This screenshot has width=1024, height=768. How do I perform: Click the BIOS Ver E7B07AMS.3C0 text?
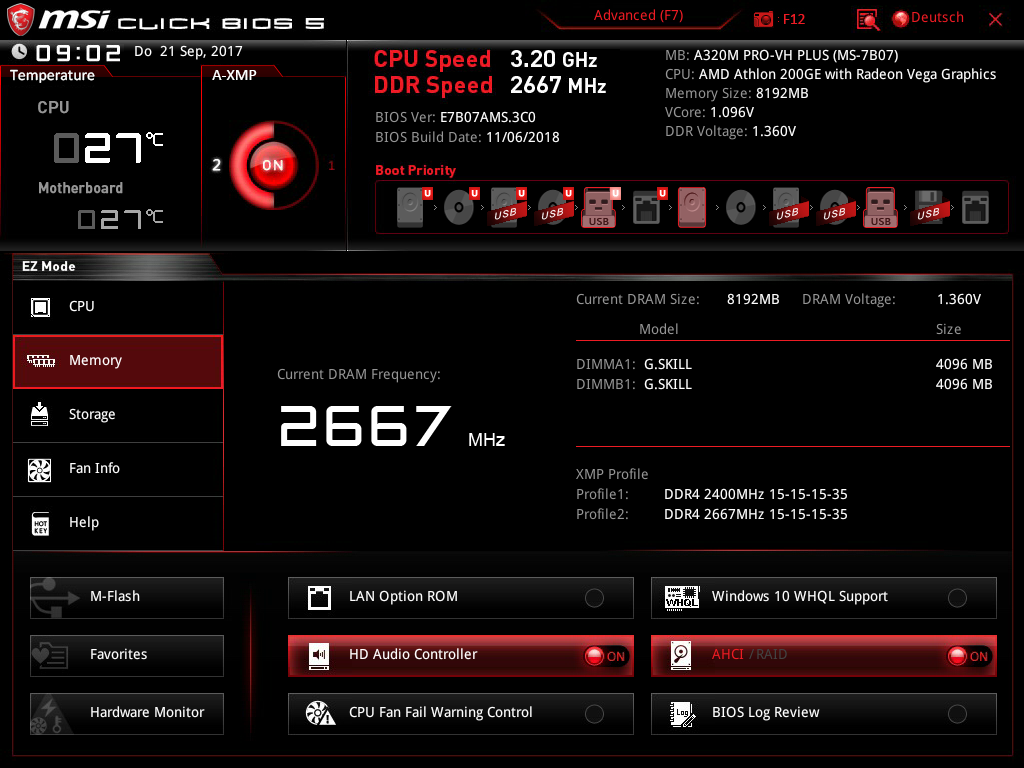click(x=455, y=118)
